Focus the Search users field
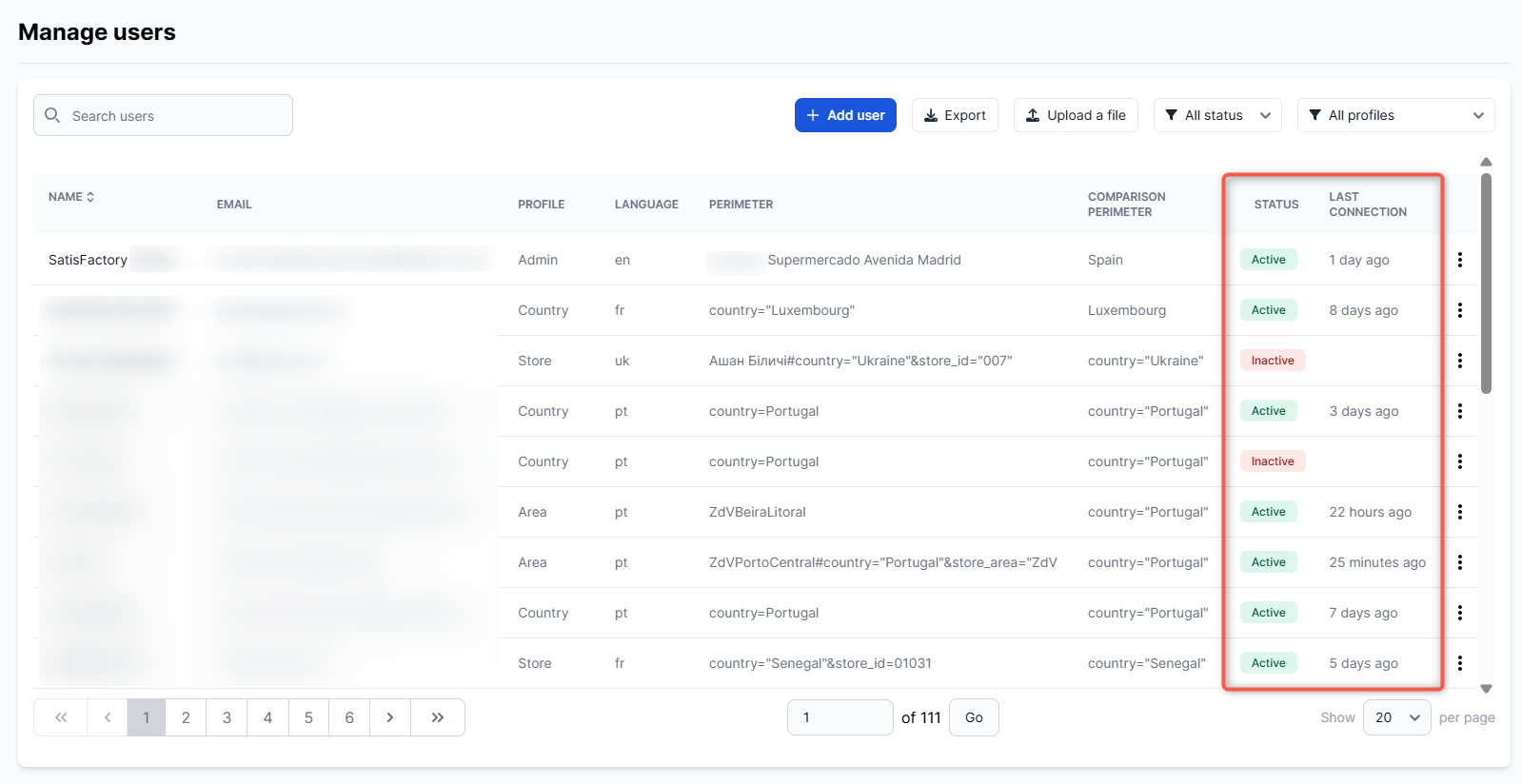 click(x=171, y=115)
